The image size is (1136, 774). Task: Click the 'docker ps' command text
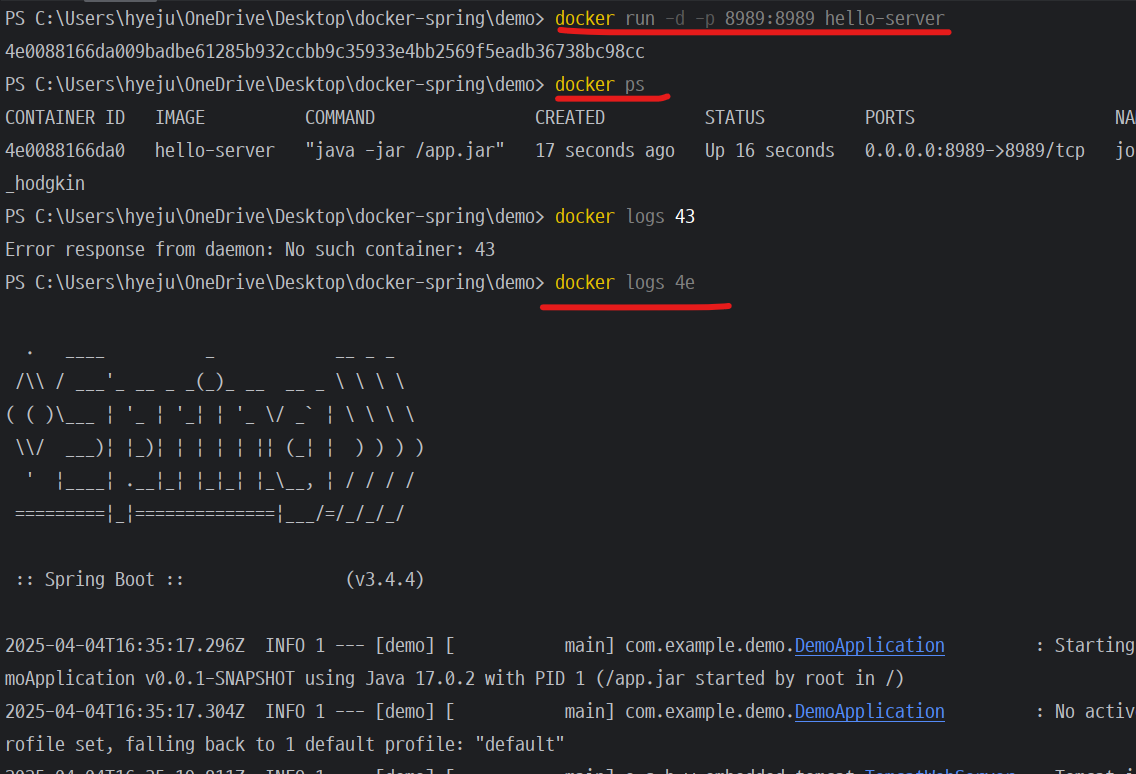tap(600, 84)
